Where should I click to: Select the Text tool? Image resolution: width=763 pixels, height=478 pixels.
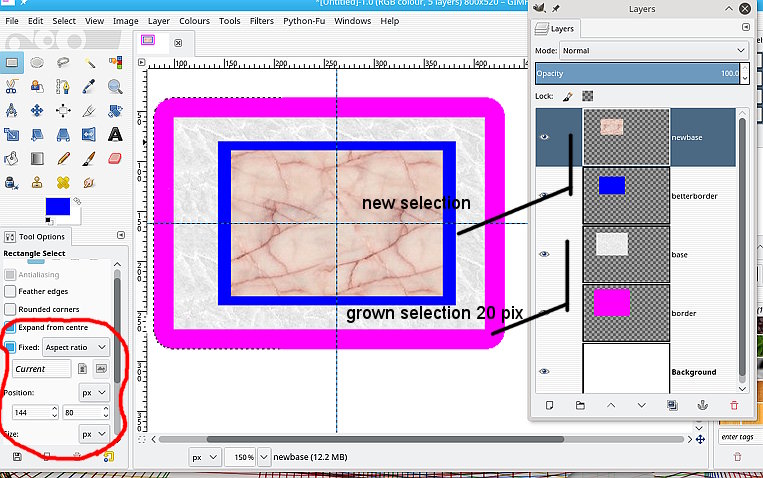click(x=115, y=134)
